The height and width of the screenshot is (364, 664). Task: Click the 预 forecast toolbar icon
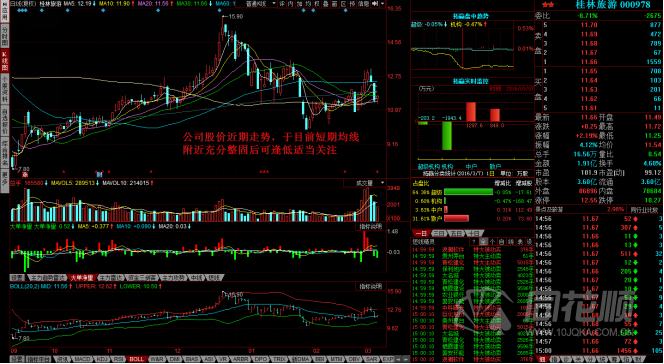pyautogui.click(x=352, y=4)
